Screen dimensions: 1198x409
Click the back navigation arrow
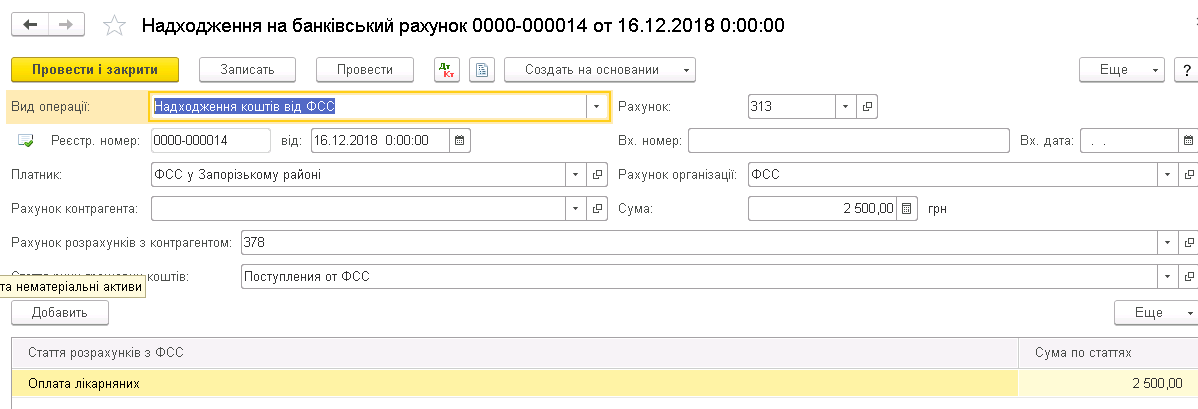pos(30,25)
